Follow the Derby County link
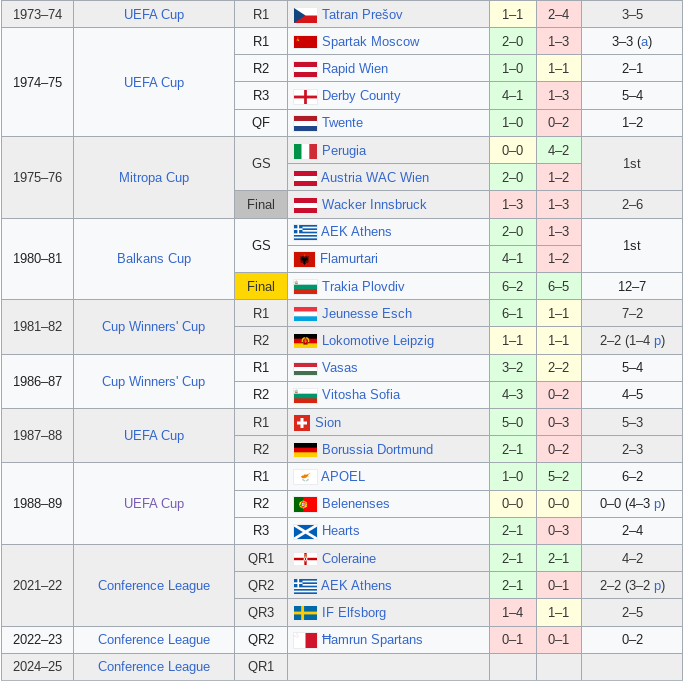Screen dimensions: 688x681 click(361, 96)
